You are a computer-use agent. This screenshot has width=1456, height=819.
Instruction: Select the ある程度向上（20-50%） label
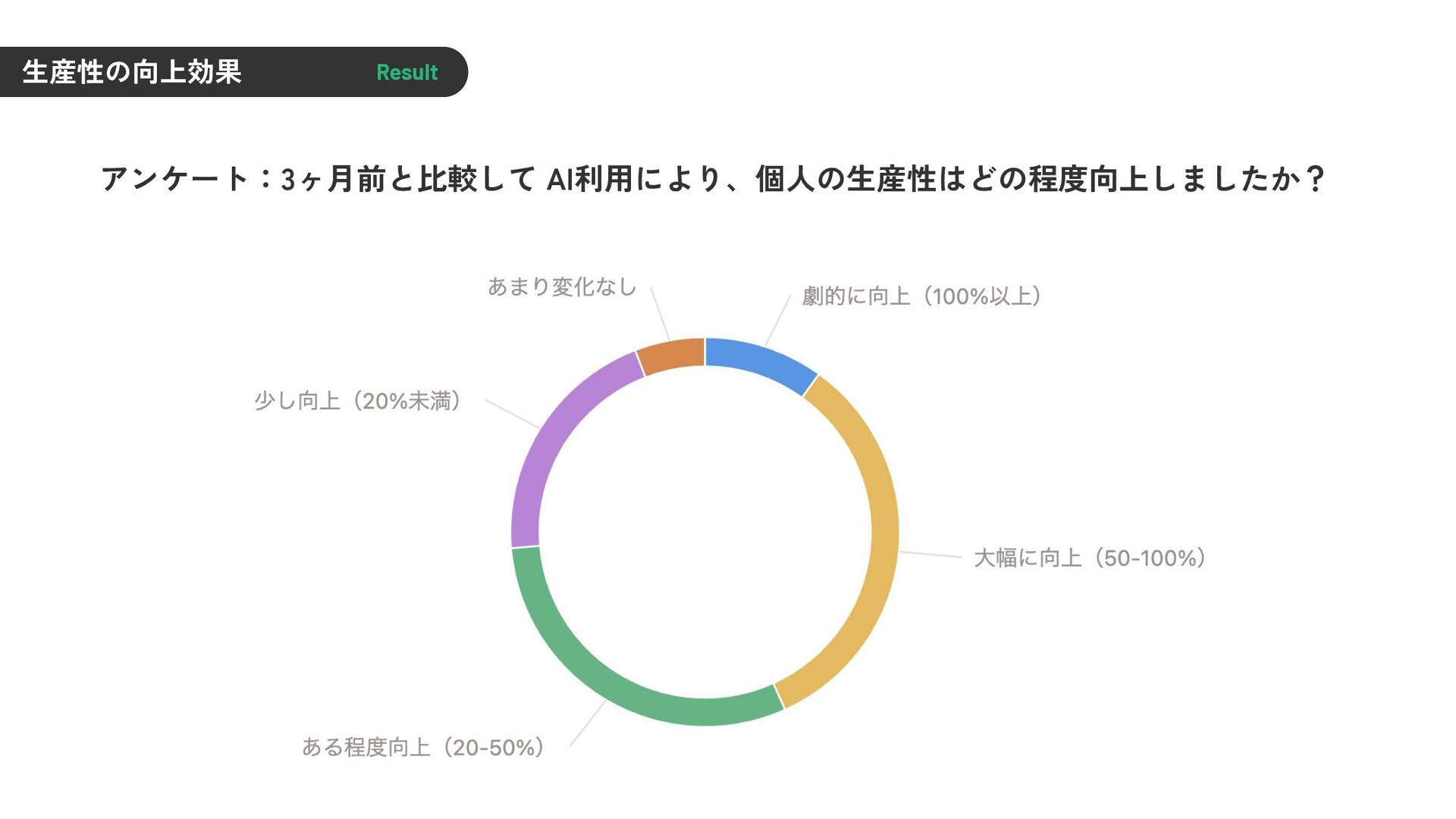click(x=423, y=748)
